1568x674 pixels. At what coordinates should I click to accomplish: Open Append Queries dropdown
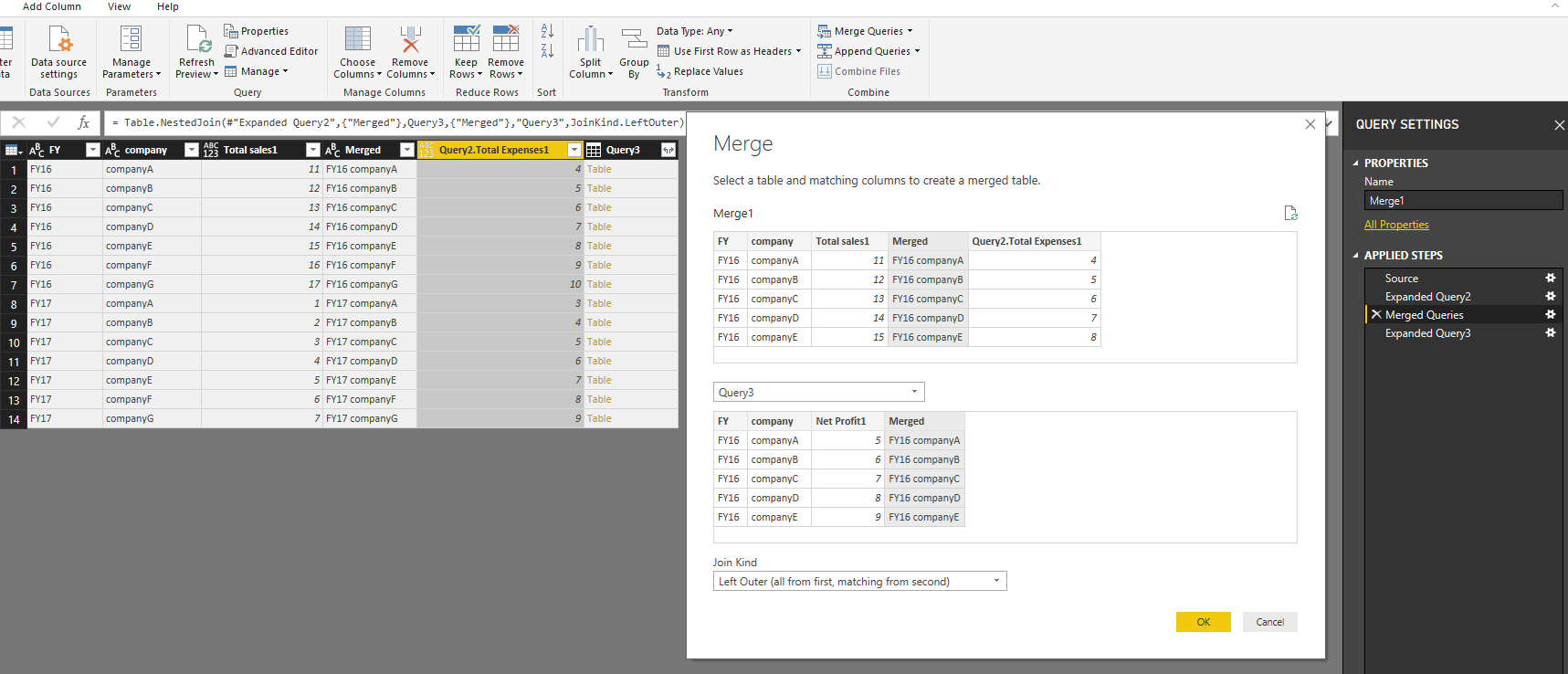(868, 51)
